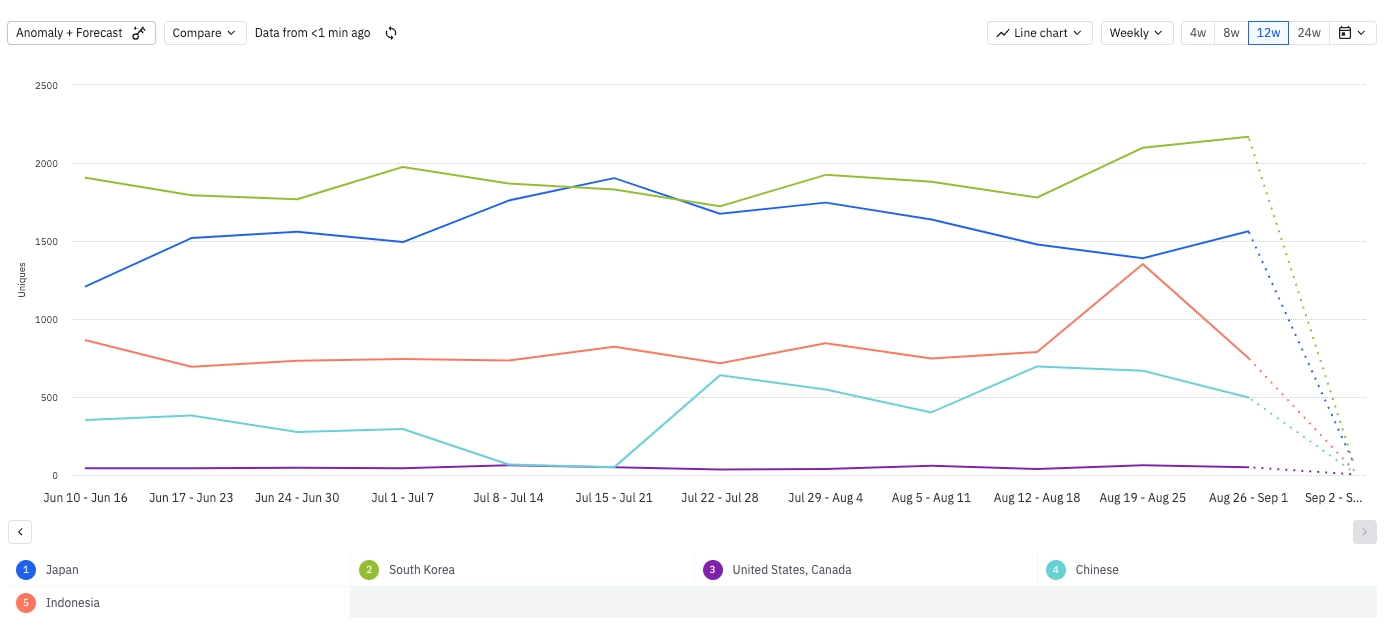Click the refresh data icon
This screenshot has height=633, width=1389.
(391, 33)
